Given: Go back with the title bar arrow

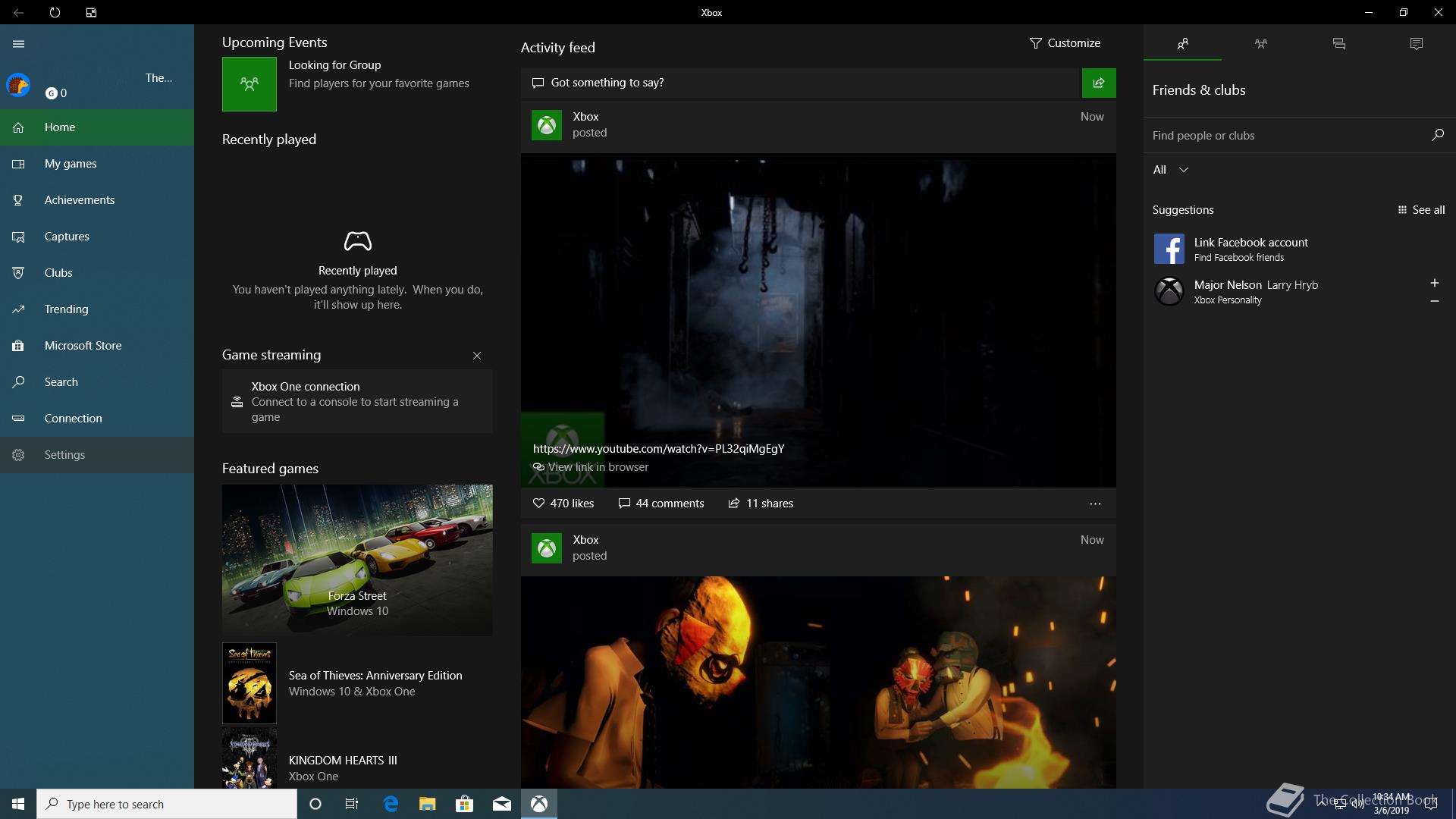Looking at the screenshot, I should pyautogui.click(x=19, y=12).
